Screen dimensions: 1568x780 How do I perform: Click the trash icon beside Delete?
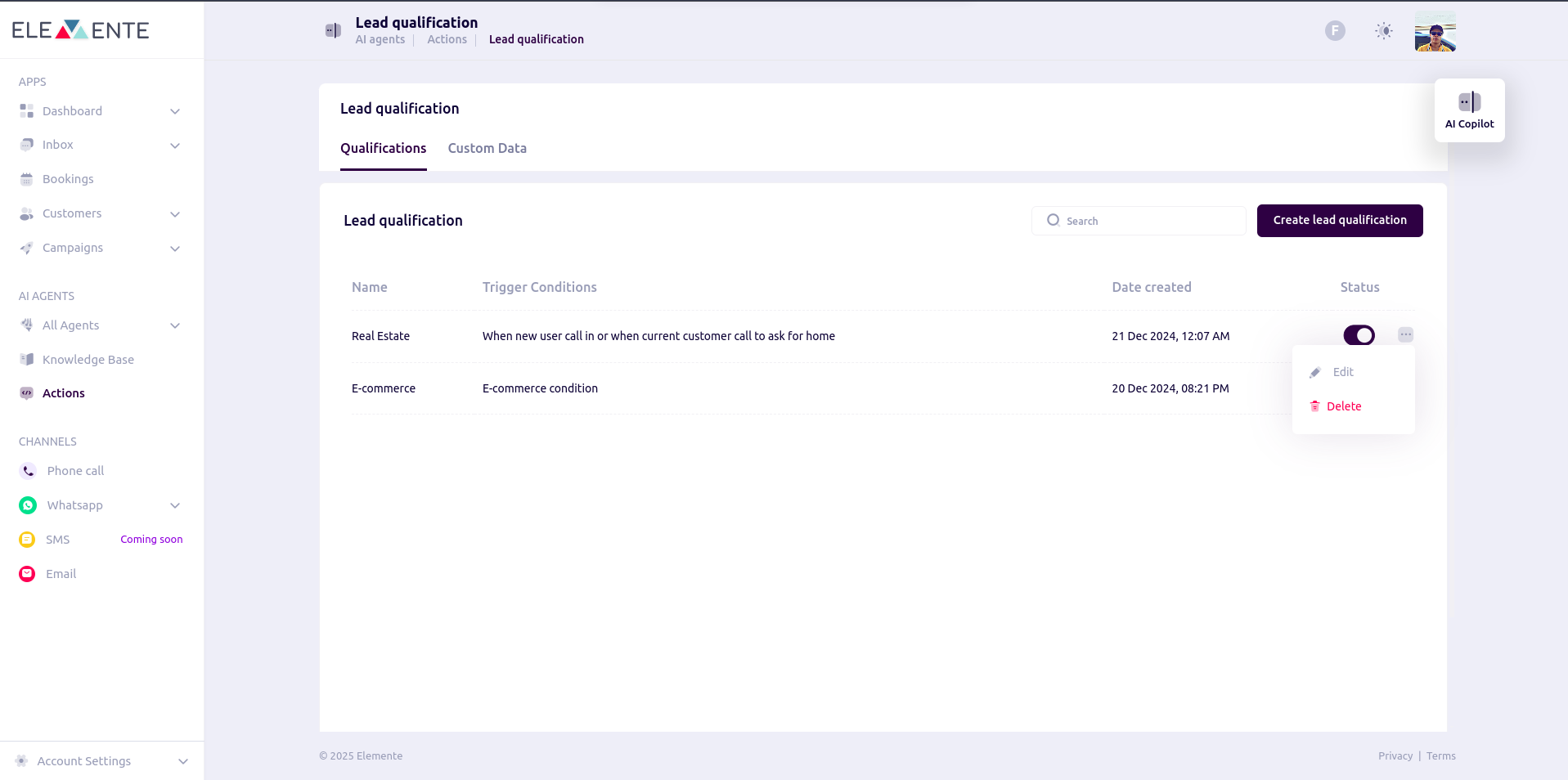[1315, 406]
